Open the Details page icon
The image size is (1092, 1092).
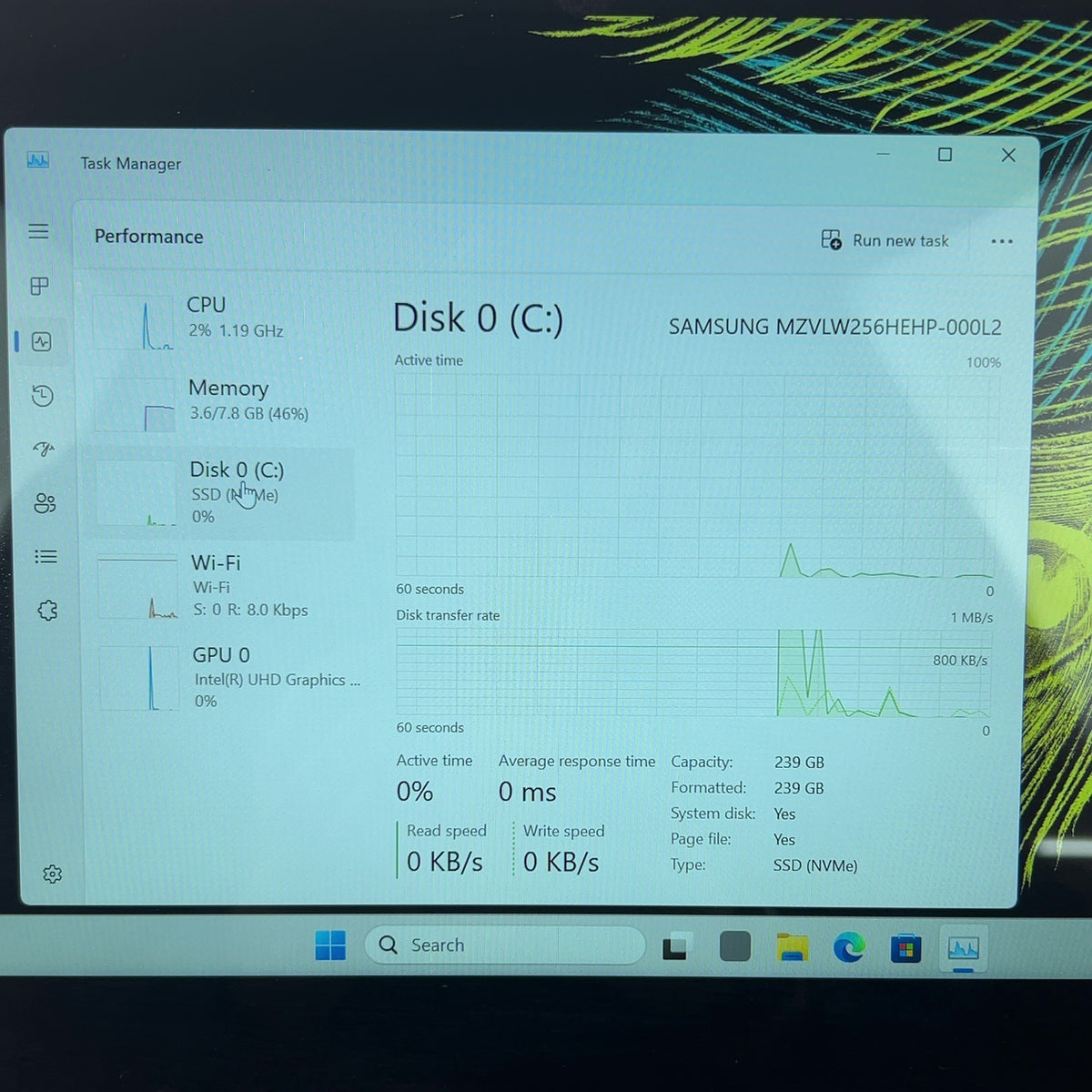point(45,556)
